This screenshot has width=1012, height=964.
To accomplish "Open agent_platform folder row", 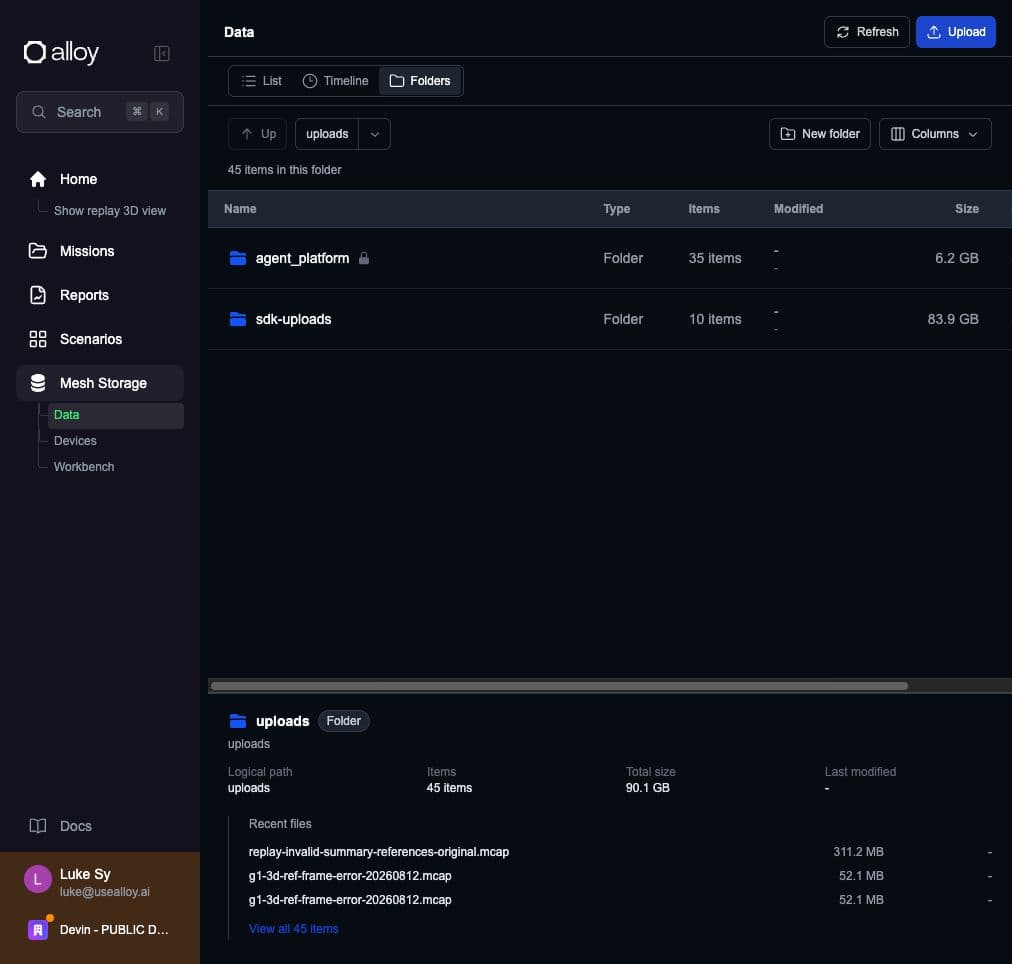I will click(609, 258).
